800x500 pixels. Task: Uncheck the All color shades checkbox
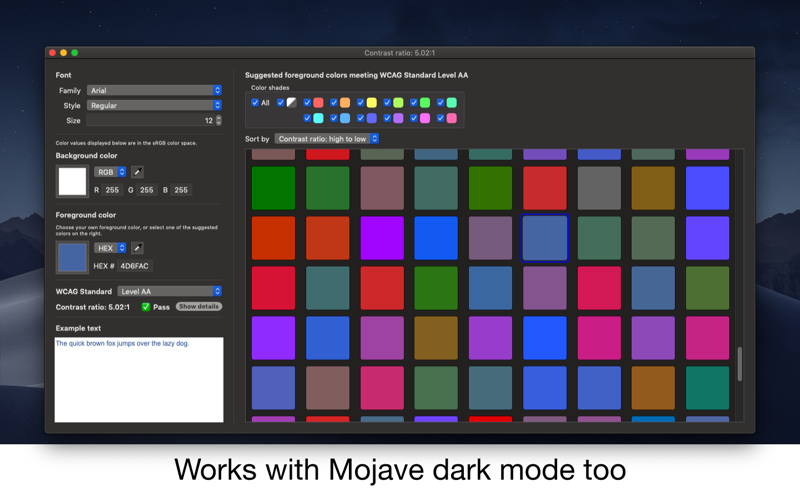[255, 103]
